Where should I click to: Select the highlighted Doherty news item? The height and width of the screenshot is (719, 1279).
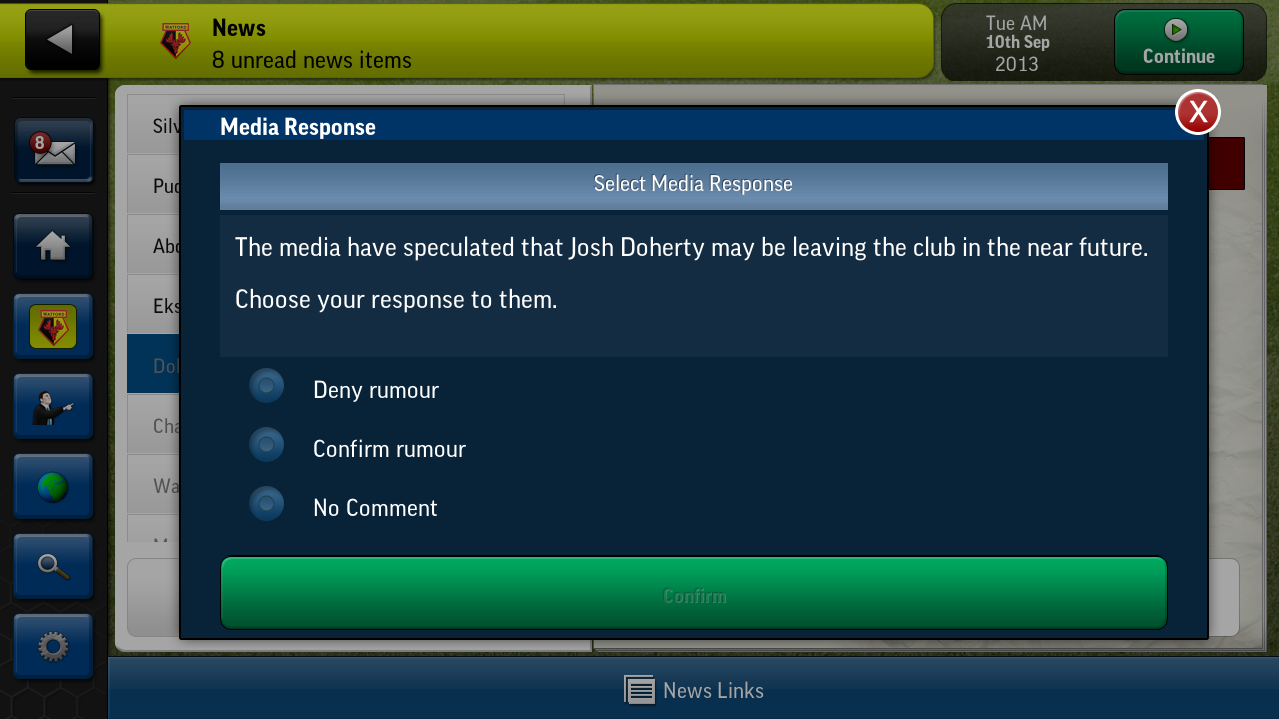tap(153, 366)
